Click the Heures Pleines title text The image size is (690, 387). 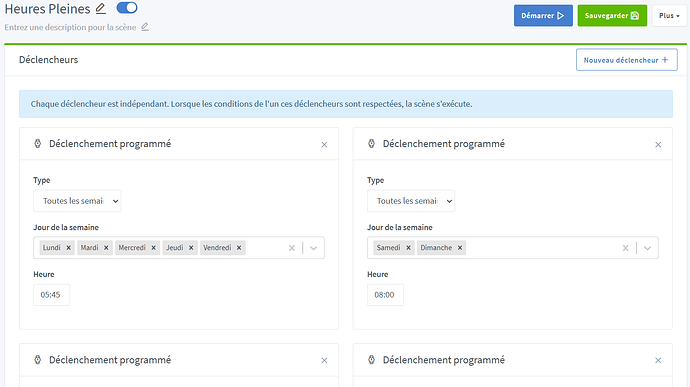(x=48, y=9)
